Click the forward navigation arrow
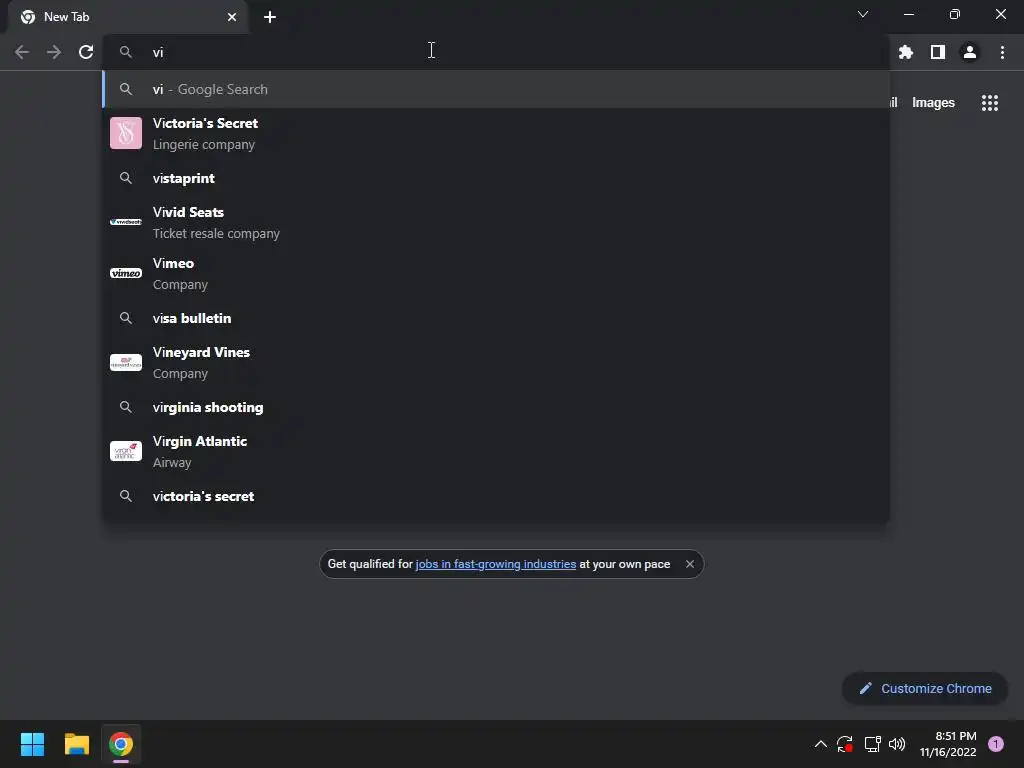 click(54, 52)
